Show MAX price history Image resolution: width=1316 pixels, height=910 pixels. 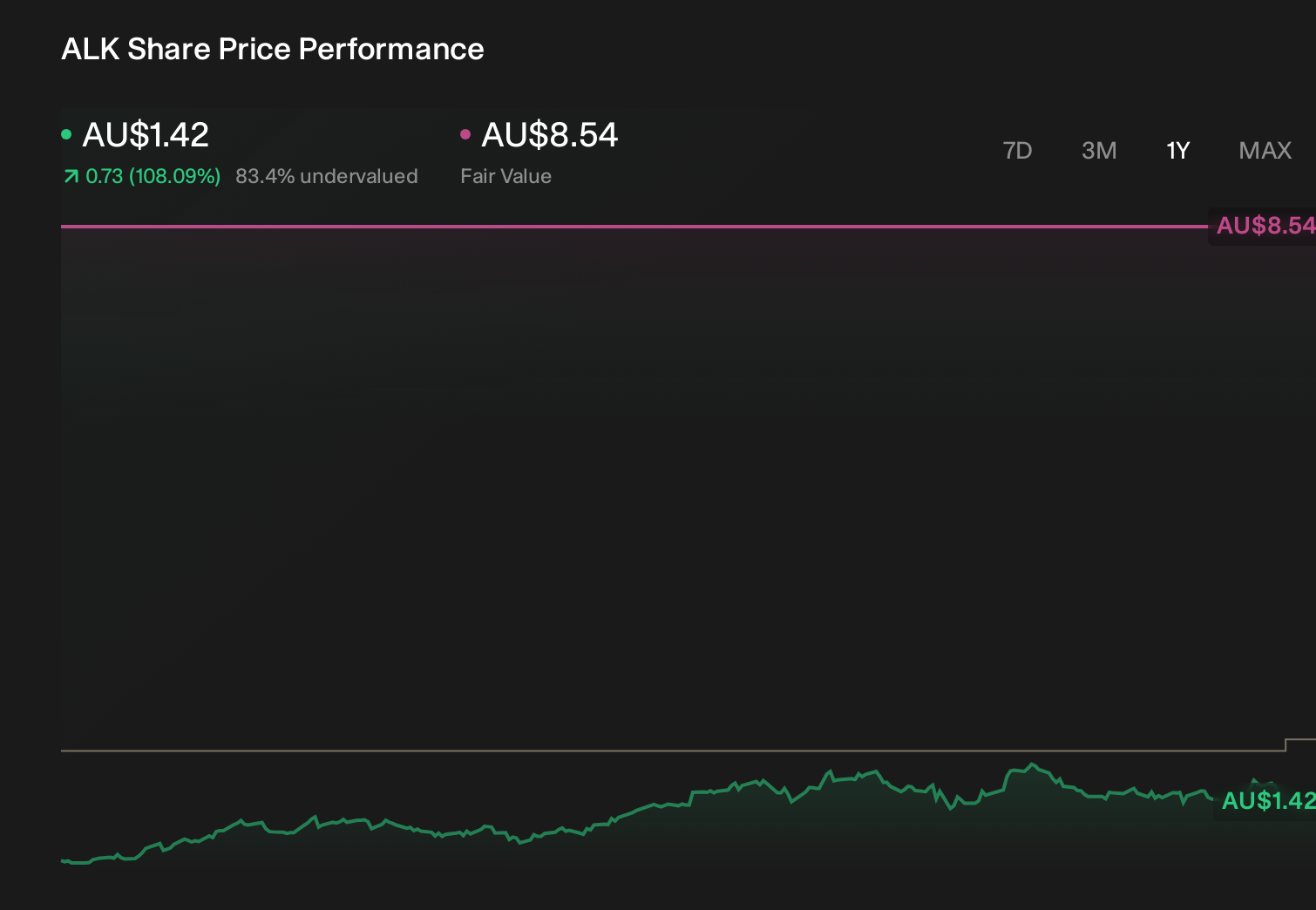point(1265,151)
